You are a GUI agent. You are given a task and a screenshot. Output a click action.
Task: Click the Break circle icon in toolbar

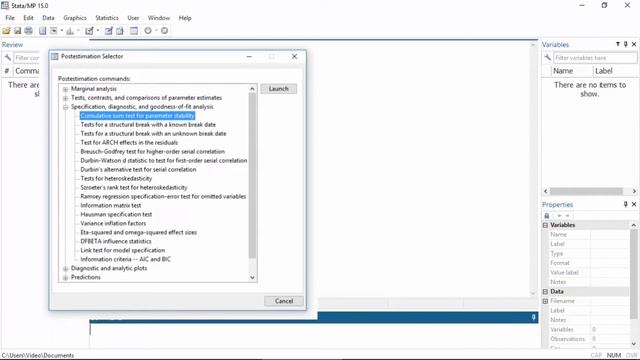point(164,31)
